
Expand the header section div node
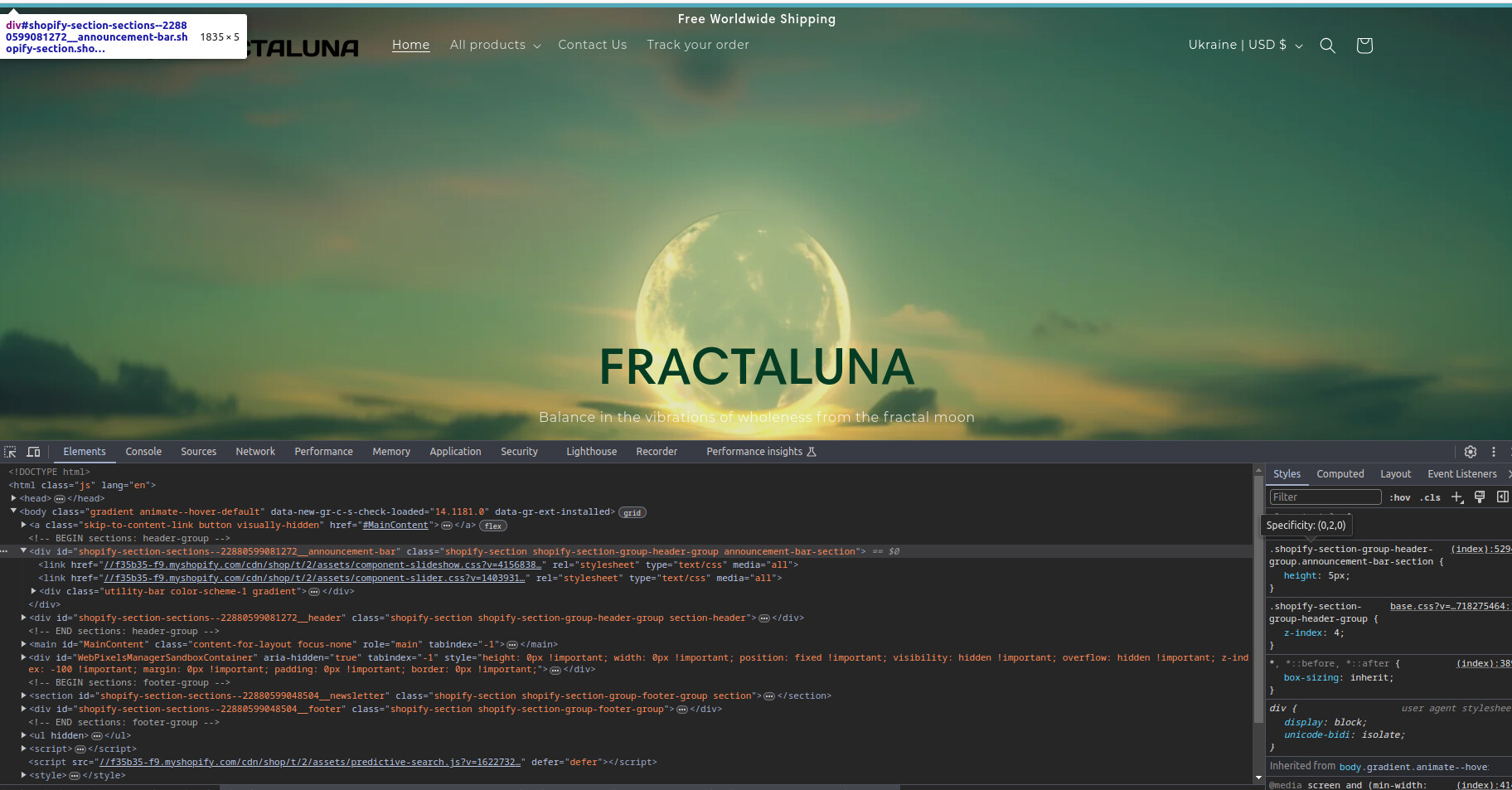click(23, 618)
